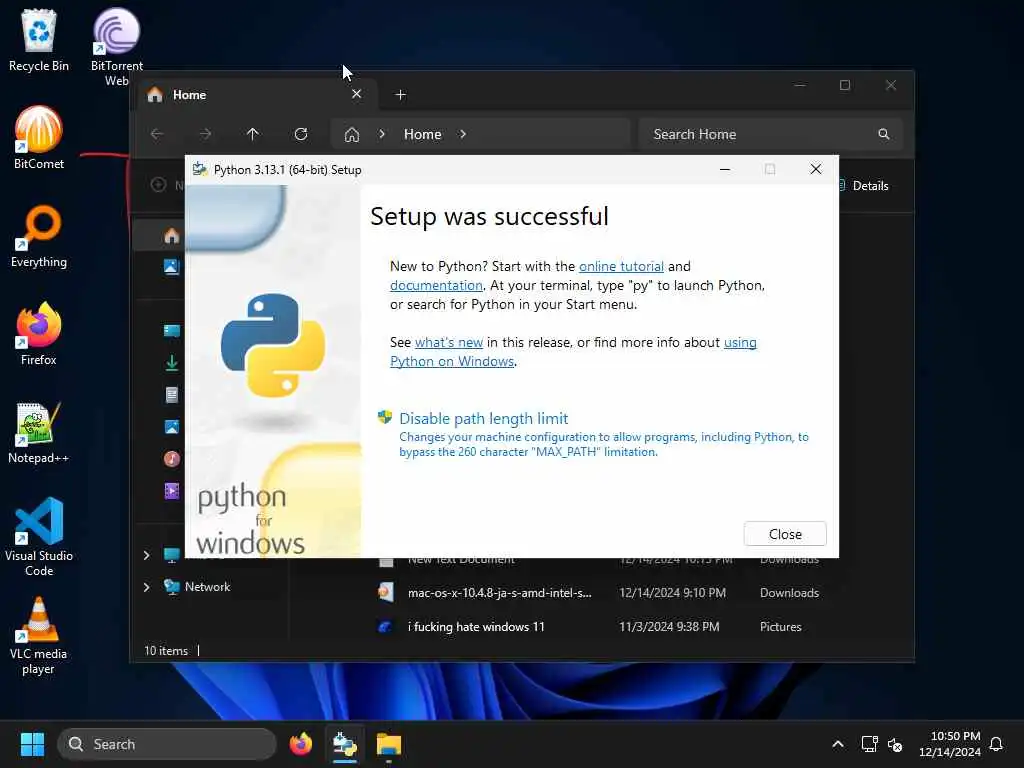Screen dimensions: 1024x768
Task: Expand the chevron after Home in address bar
Action: [x=463, y=134]
